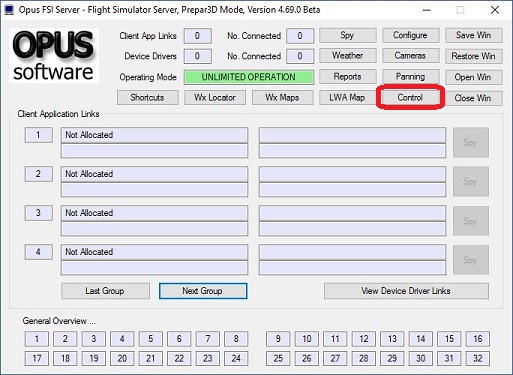Select link 2 Not Allocated field

click(x=154, y=174)
